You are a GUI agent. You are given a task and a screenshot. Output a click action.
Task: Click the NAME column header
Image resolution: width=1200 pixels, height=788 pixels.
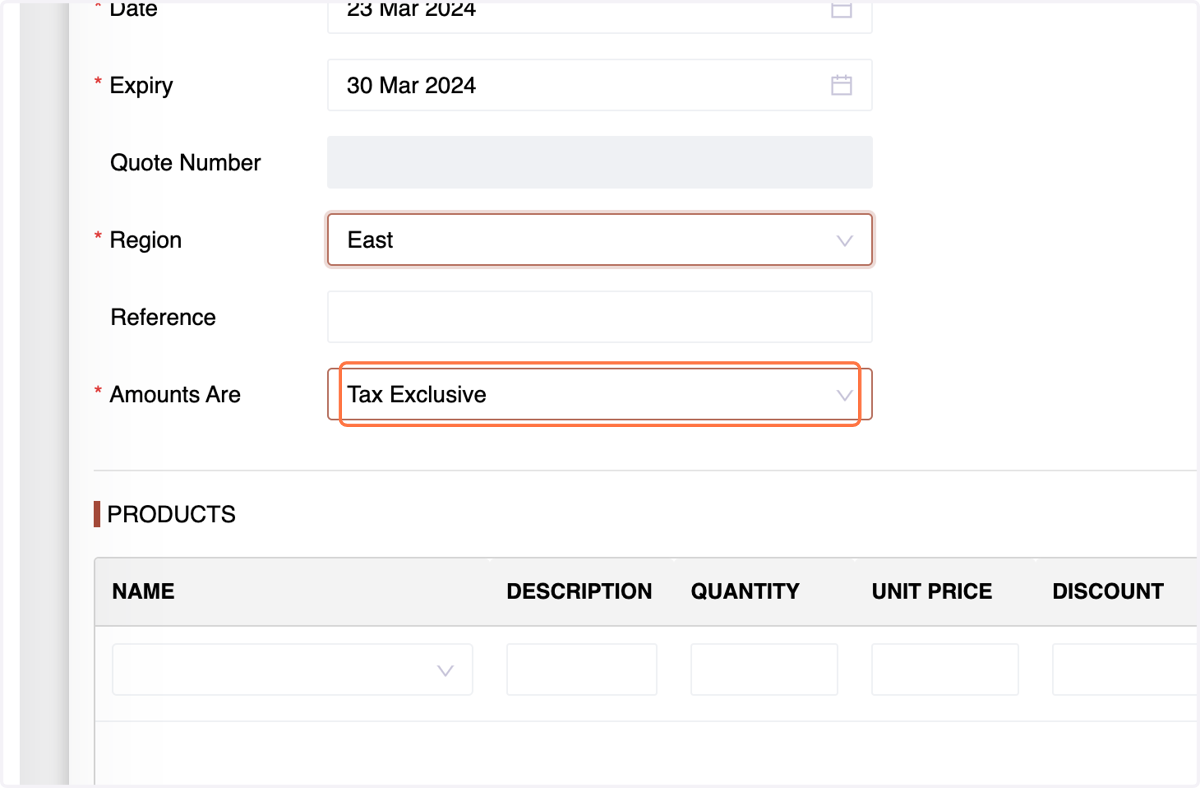[143, 591]
